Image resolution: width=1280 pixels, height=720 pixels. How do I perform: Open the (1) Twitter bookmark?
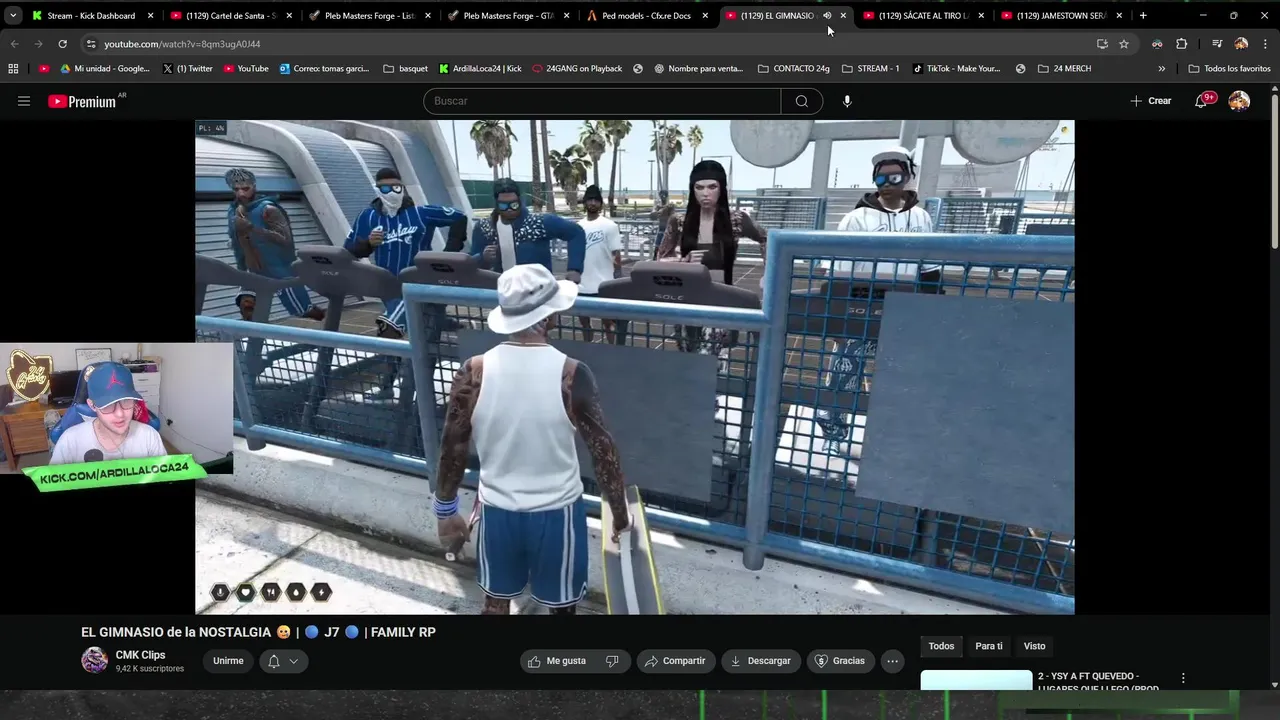pyautogui.click(x=187, y=69)
